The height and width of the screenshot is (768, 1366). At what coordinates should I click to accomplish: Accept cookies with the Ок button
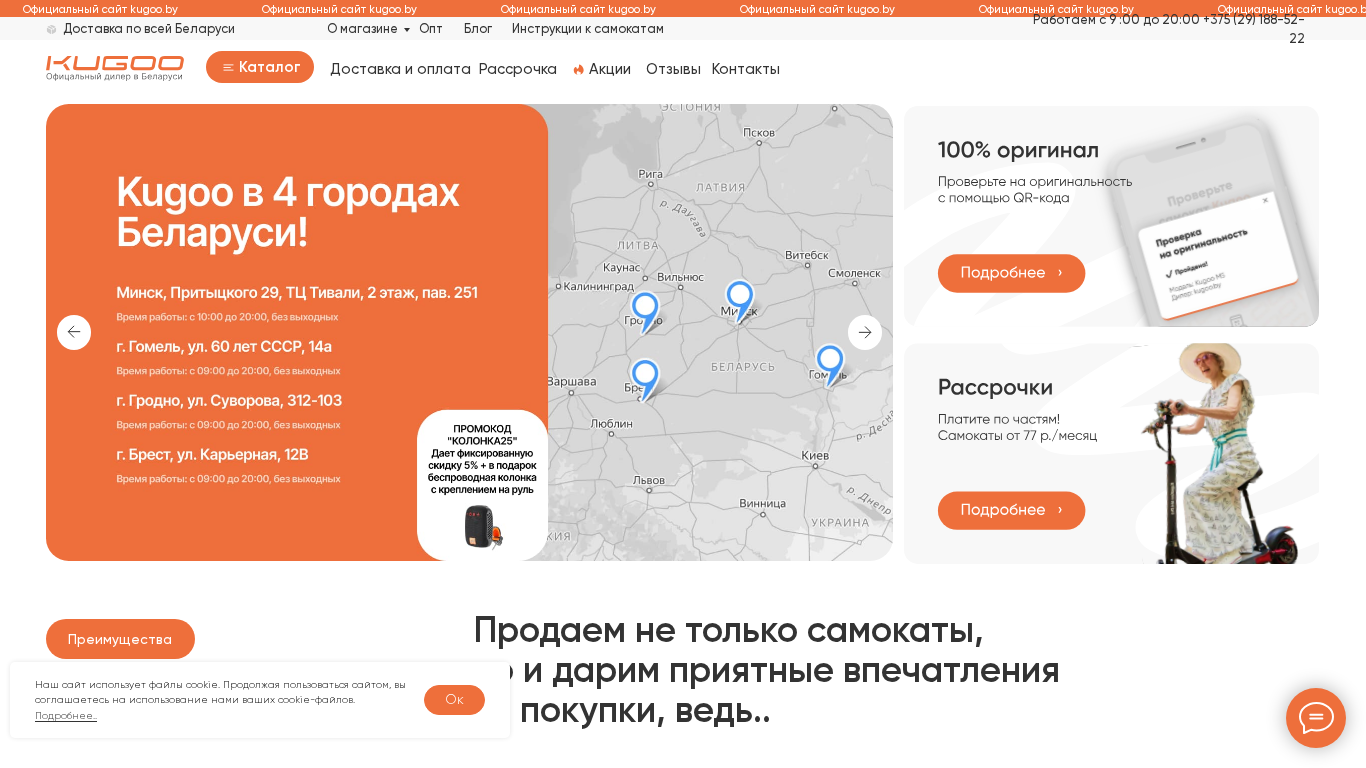454,700
